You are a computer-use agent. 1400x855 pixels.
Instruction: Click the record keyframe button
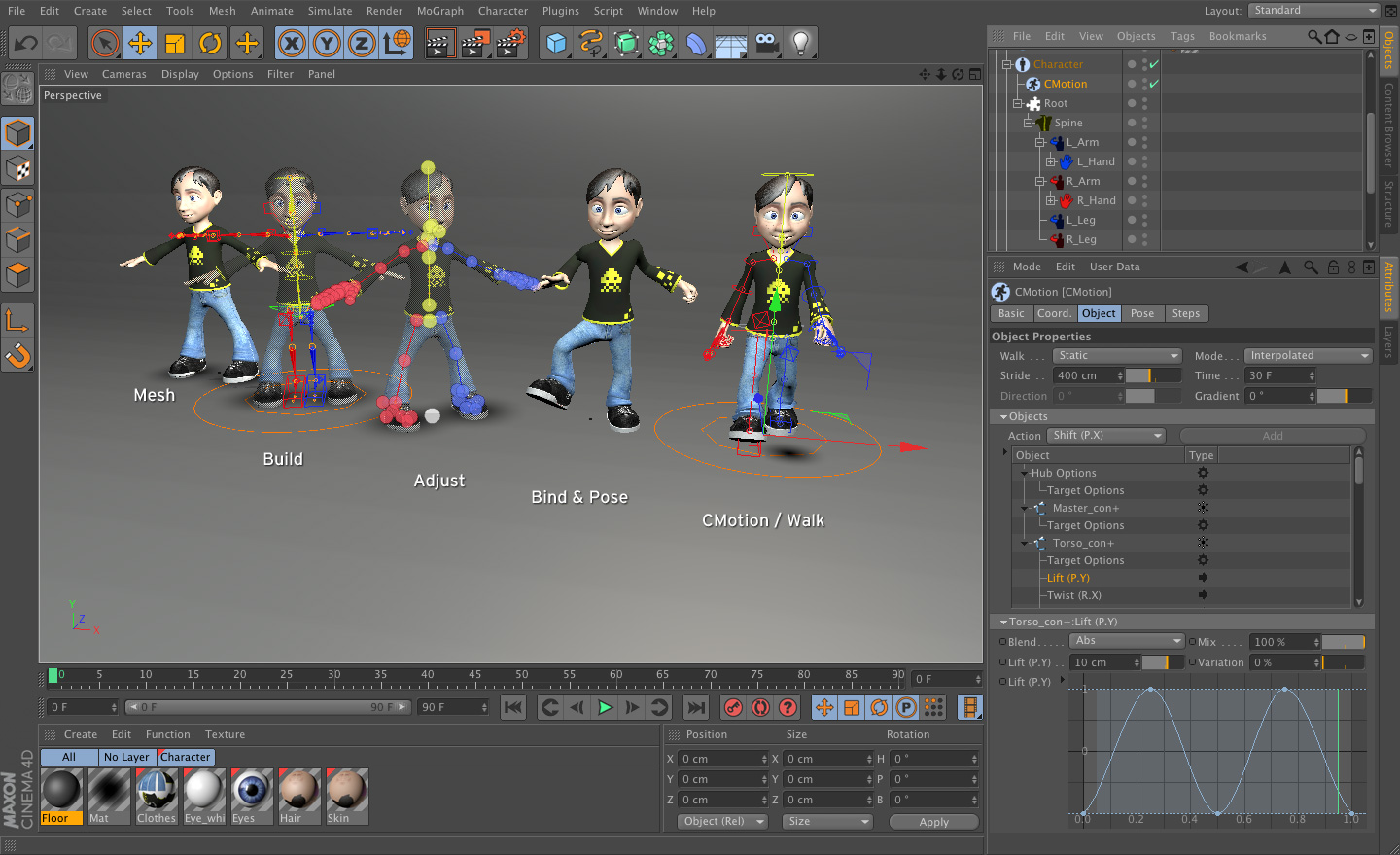pyautogui.click(x=734, y=707)
